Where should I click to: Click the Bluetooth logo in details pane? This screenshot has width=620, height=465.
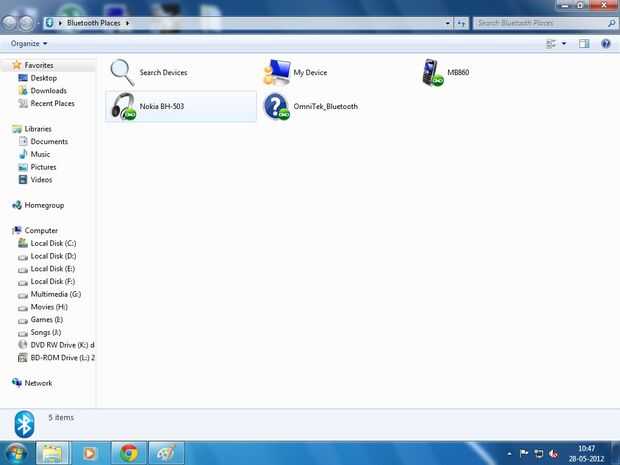25,424
